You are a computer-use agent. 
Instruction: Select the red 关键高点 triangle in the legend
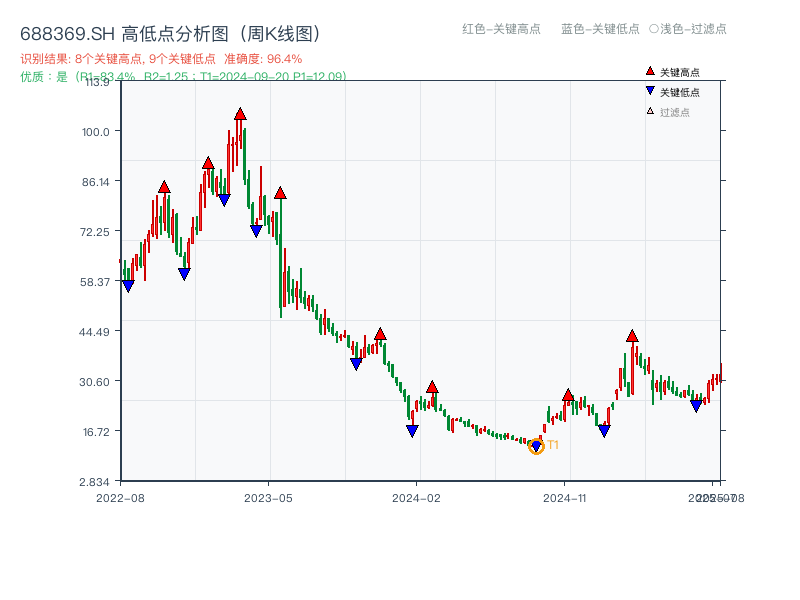(649, 72)
